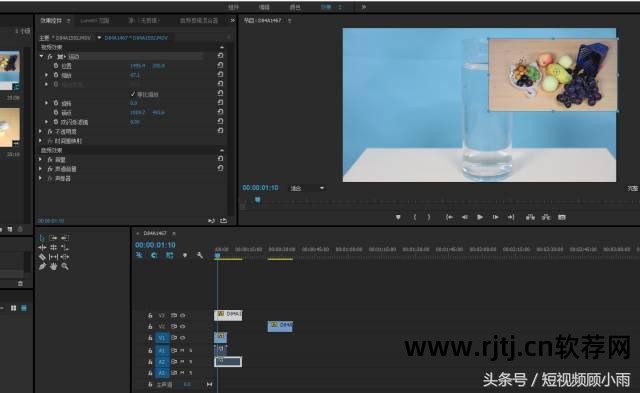
Task: Toggle the uniform scale checkbox in Effect Controls
Action: (133, 94)
